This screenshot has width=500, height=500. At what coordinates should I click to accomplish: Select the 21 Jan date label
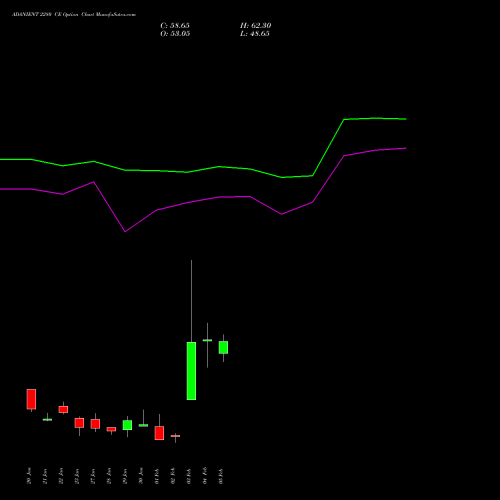coord(45,476)
